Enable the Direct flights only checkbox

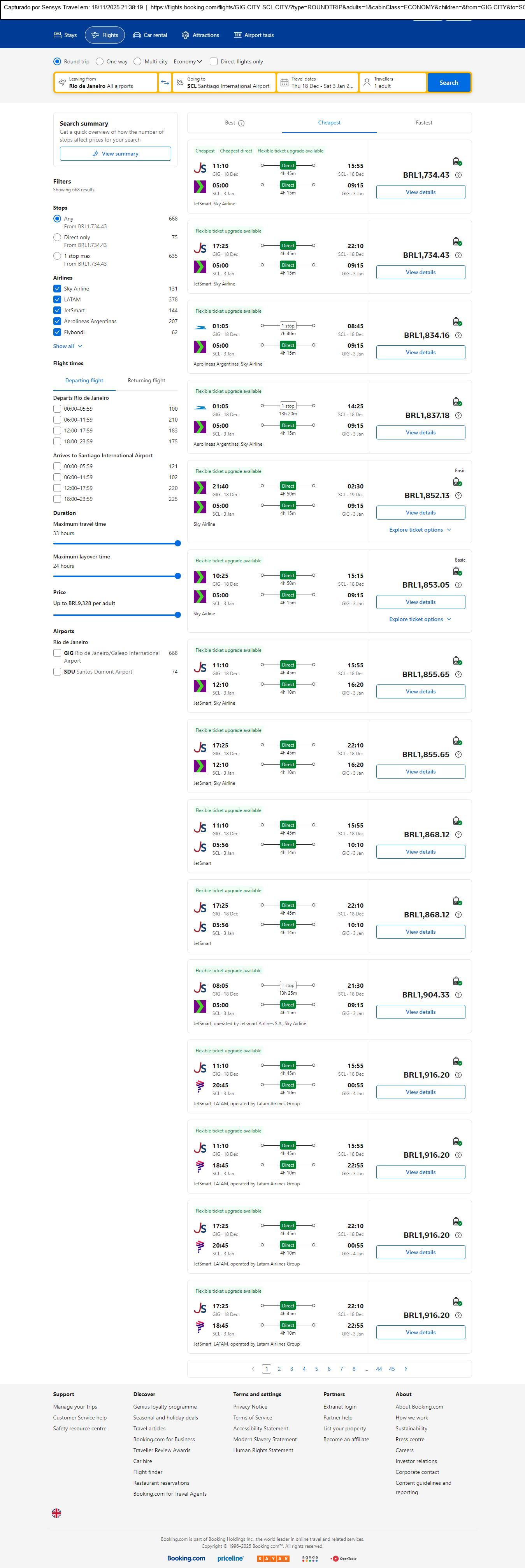(214, 61)
